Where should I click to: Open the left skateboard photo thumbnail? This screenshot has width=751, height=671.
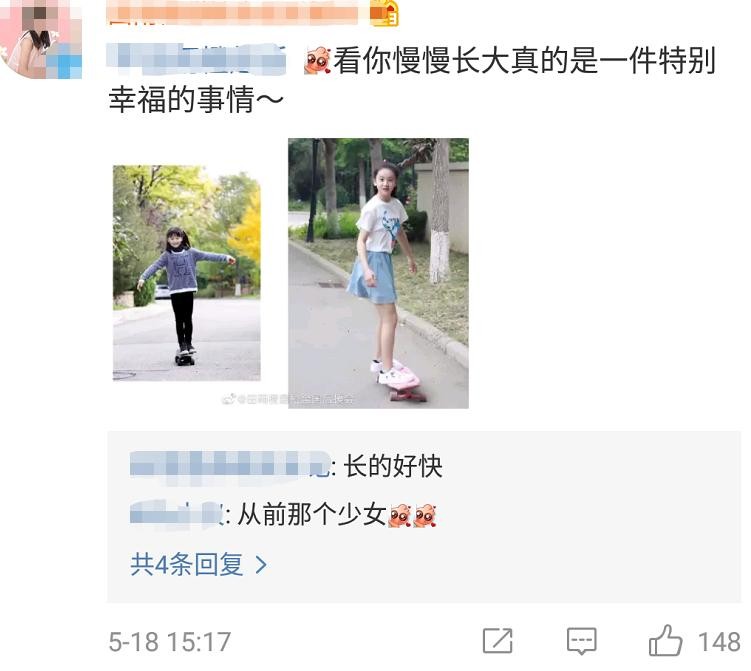187,273
